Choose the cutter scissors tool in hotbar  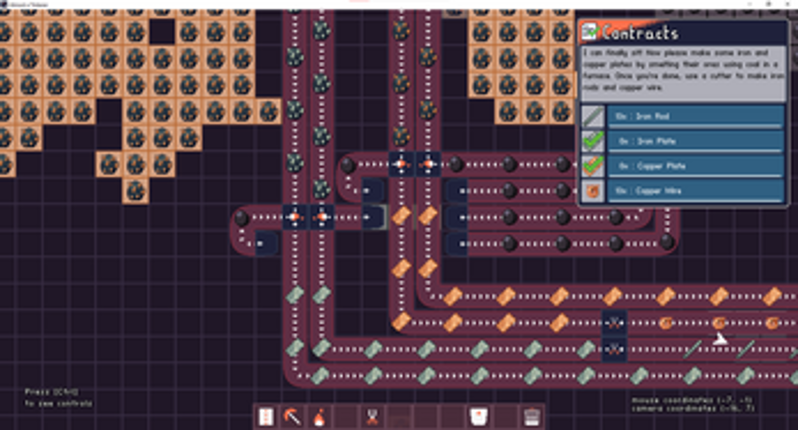click(x=373, y=417)
